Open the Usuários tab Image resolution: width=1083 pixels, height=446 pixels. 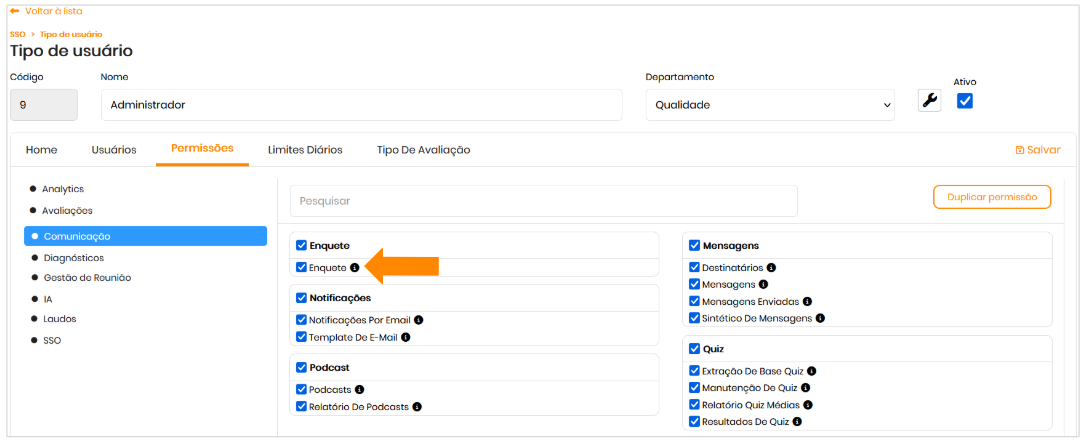click(114, 150)
